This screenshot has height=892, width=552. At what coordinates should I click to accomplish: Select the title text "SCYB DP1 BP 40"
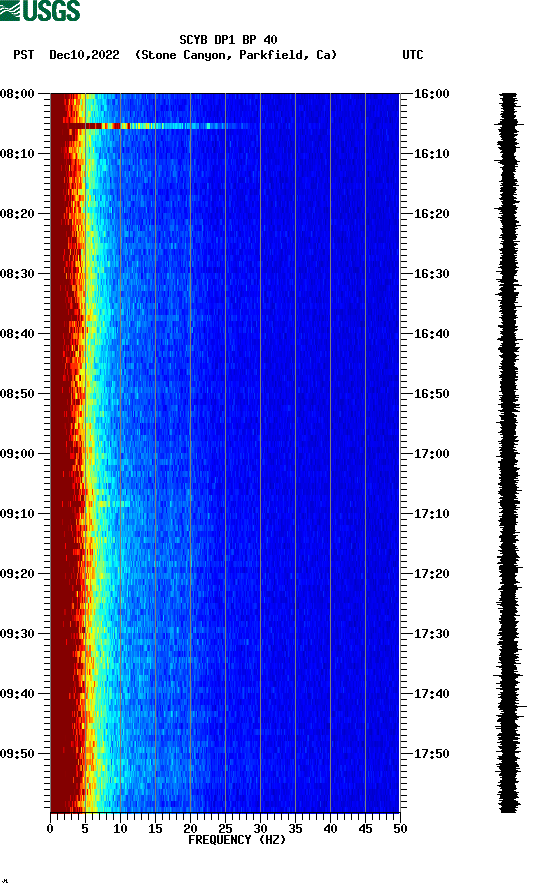(x=228, y=40)
